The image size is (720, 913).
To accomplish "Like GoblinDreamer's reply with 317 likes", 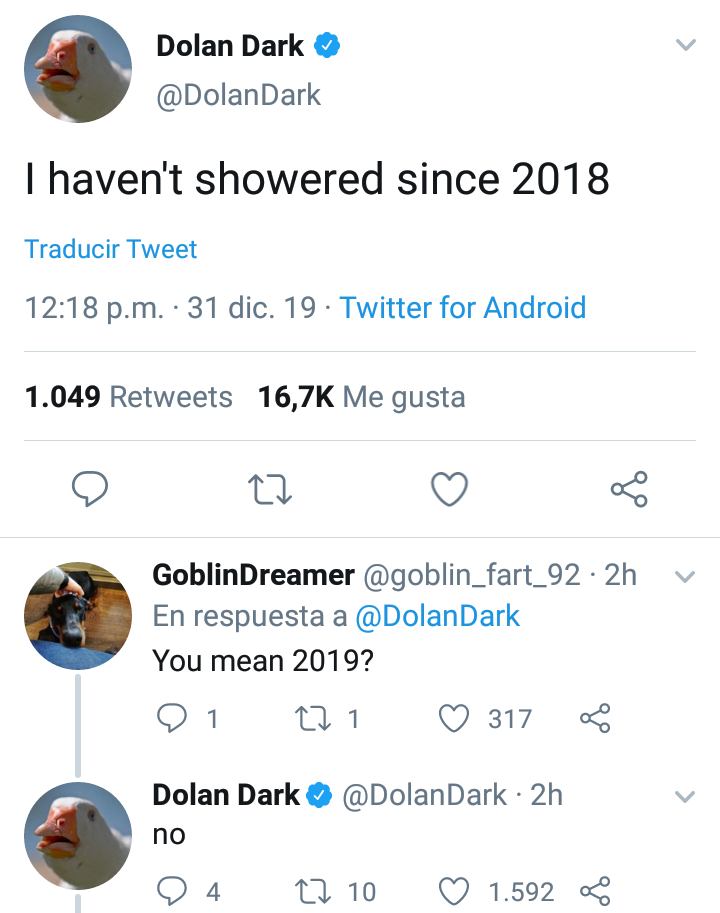I will pyautogui.click(x=455, y=718).
